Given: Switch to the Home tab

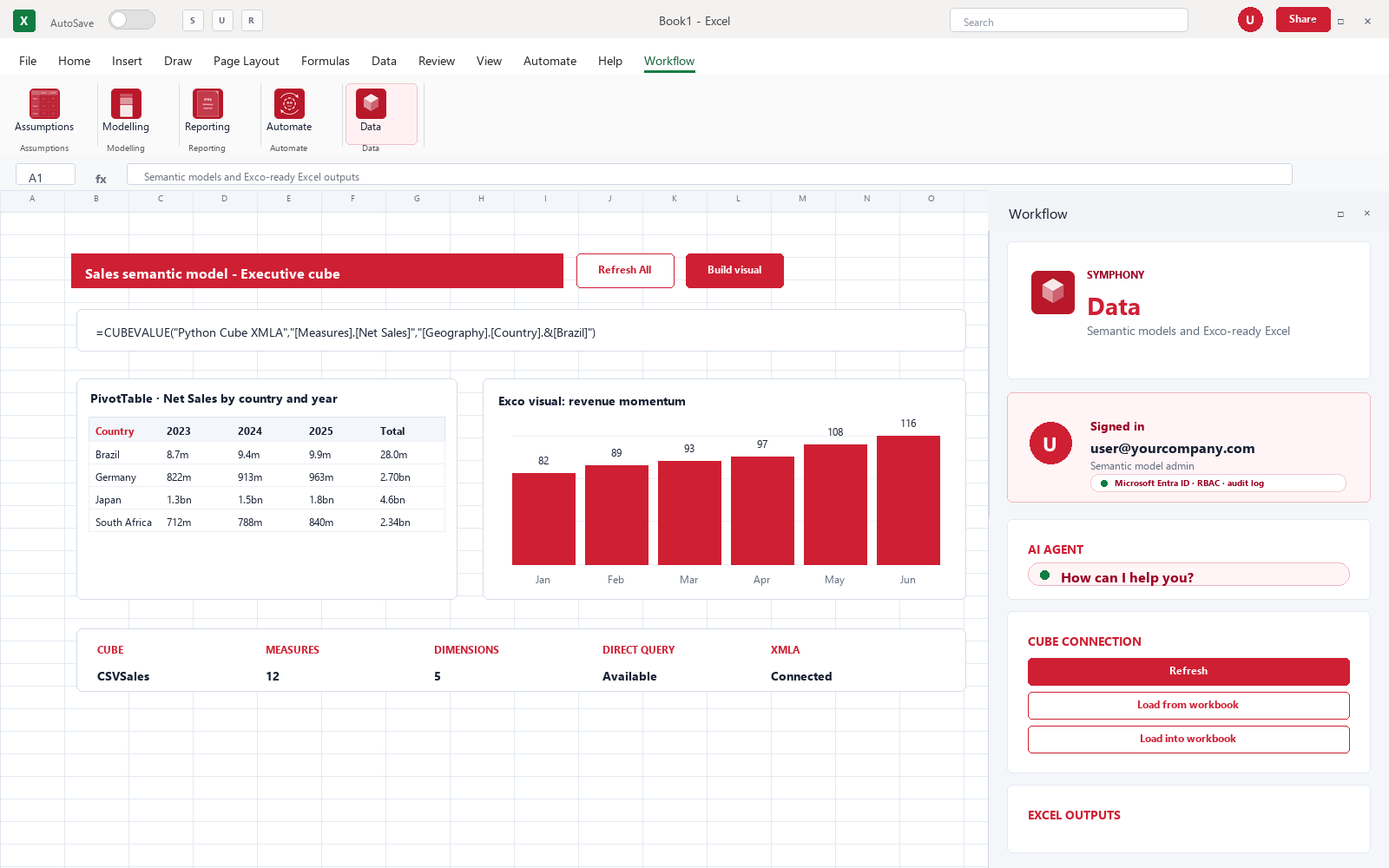Looking at the screenshot, I should pyautogui.click(x=75, y=61).
